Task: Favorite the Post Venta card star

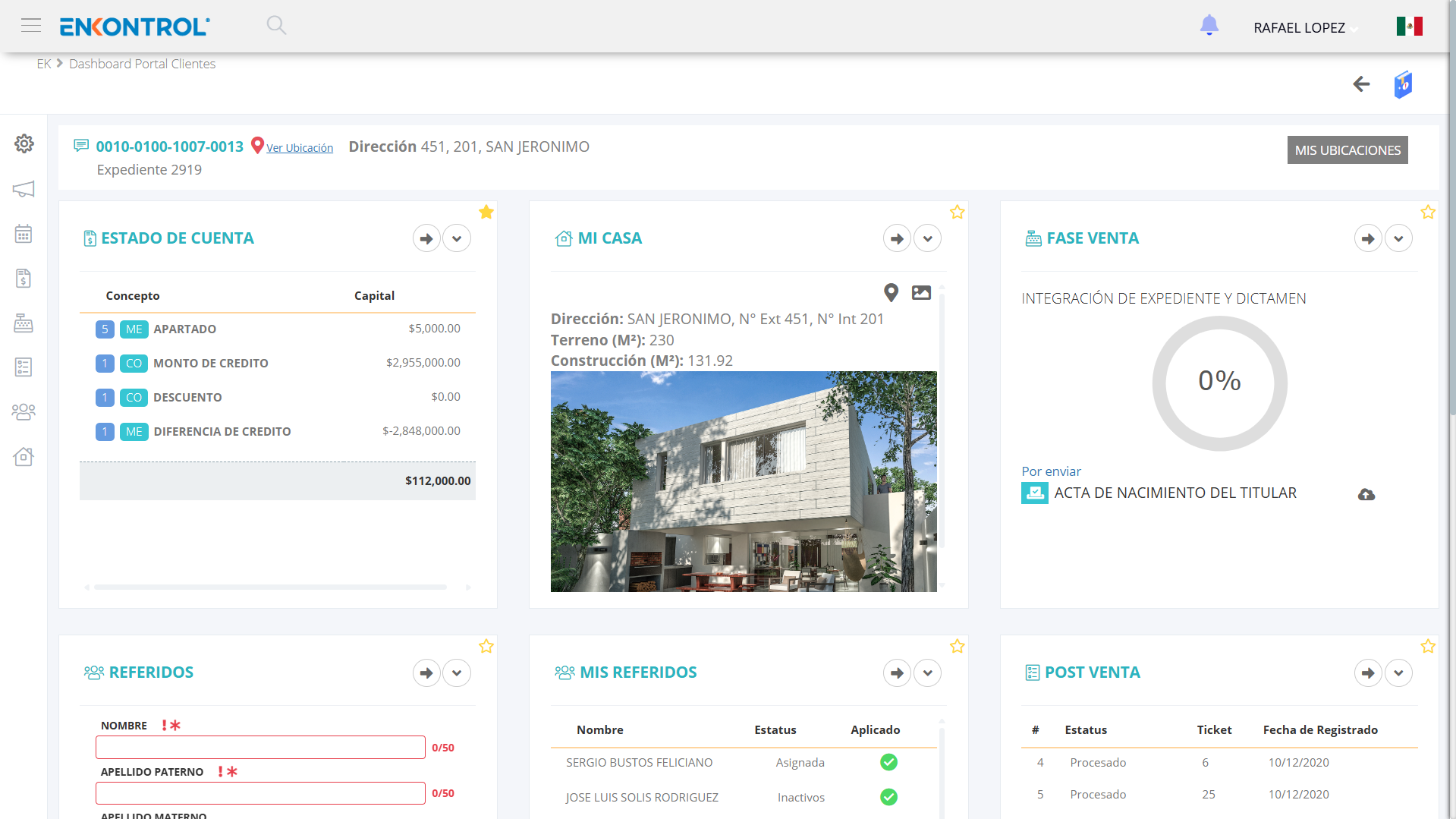Action: (1428, 647)
